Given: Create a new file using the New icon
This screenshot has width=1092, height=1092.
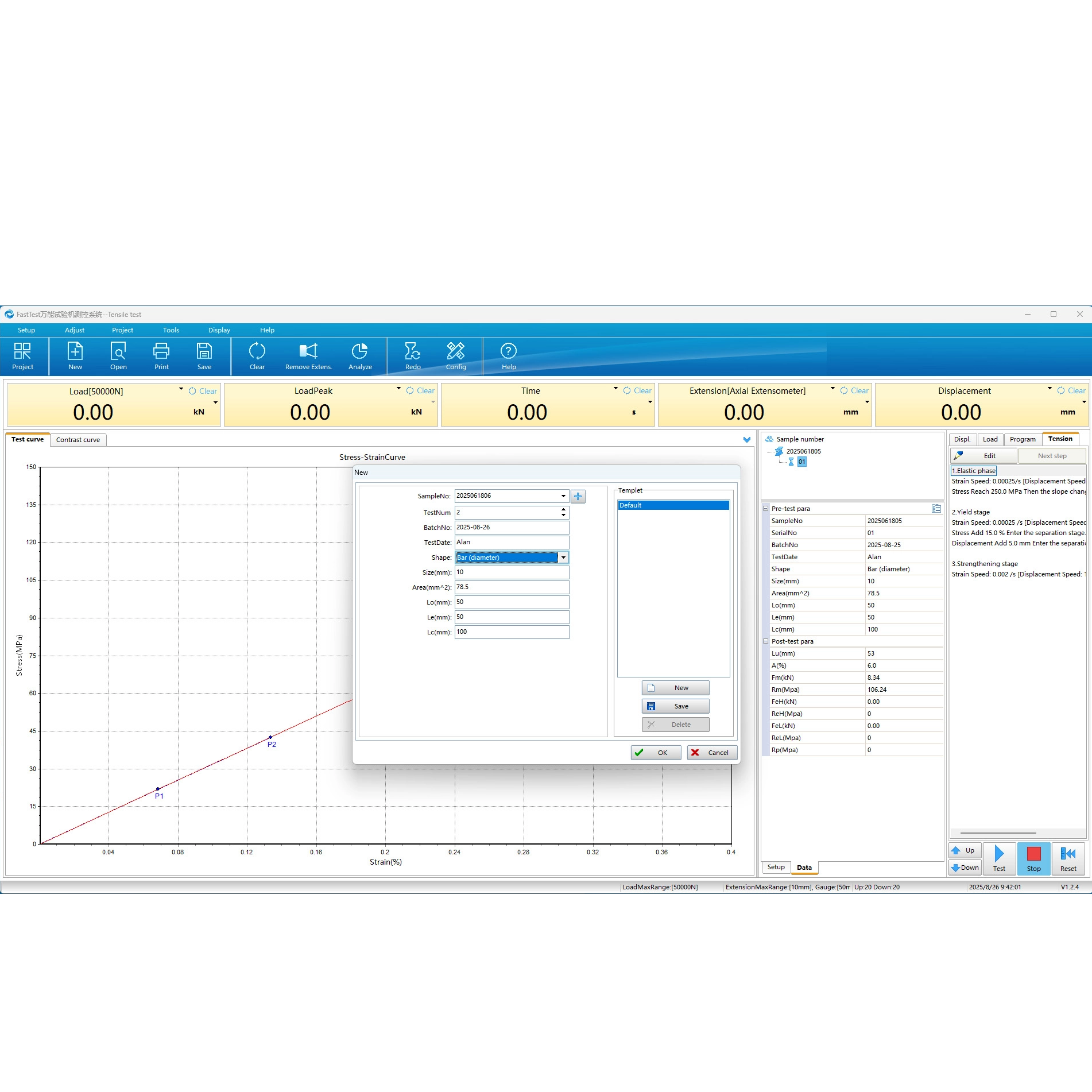Looking at the screenshot, I should point(75,356).
